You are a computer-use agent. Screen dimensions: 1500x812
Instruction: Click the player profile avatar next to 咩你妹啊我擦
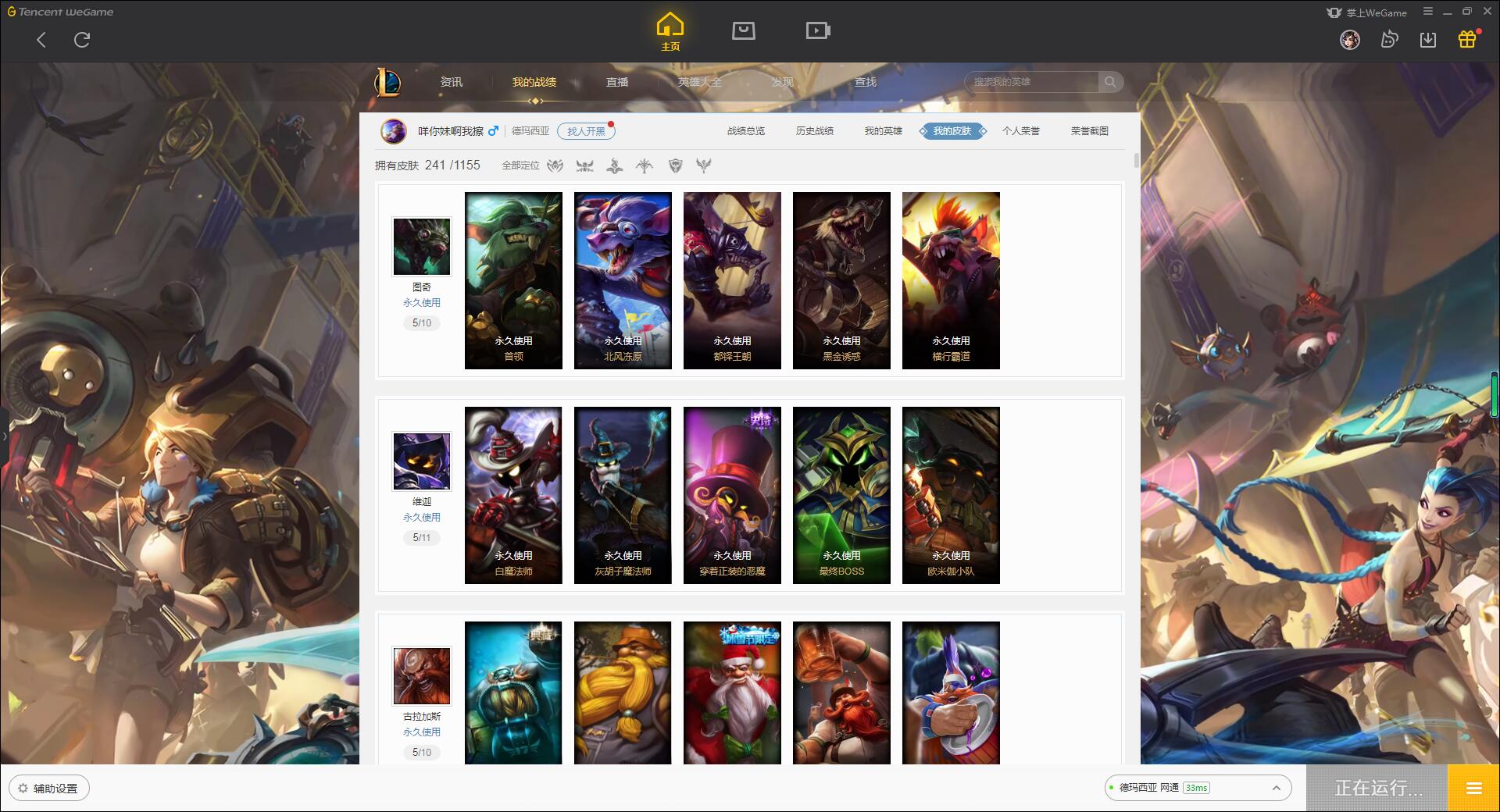point(394,131)
